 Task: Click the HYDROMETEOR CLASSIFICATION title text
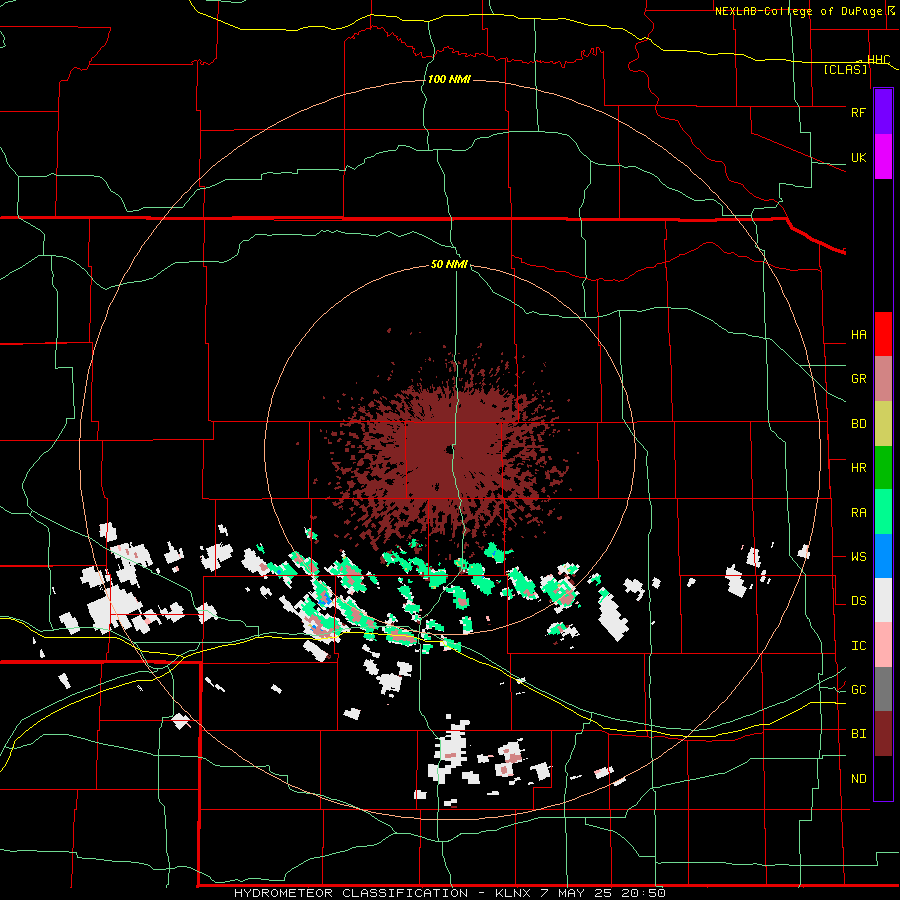[x=351, y=893]
